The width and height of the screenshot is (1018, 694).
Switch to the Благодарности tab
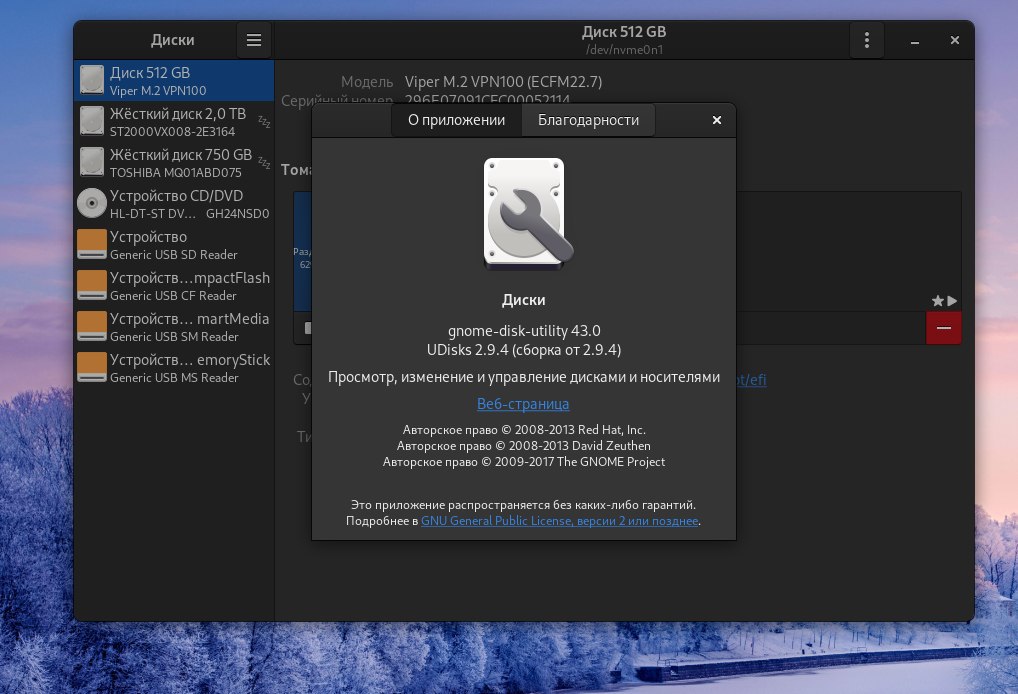point(588,120)
